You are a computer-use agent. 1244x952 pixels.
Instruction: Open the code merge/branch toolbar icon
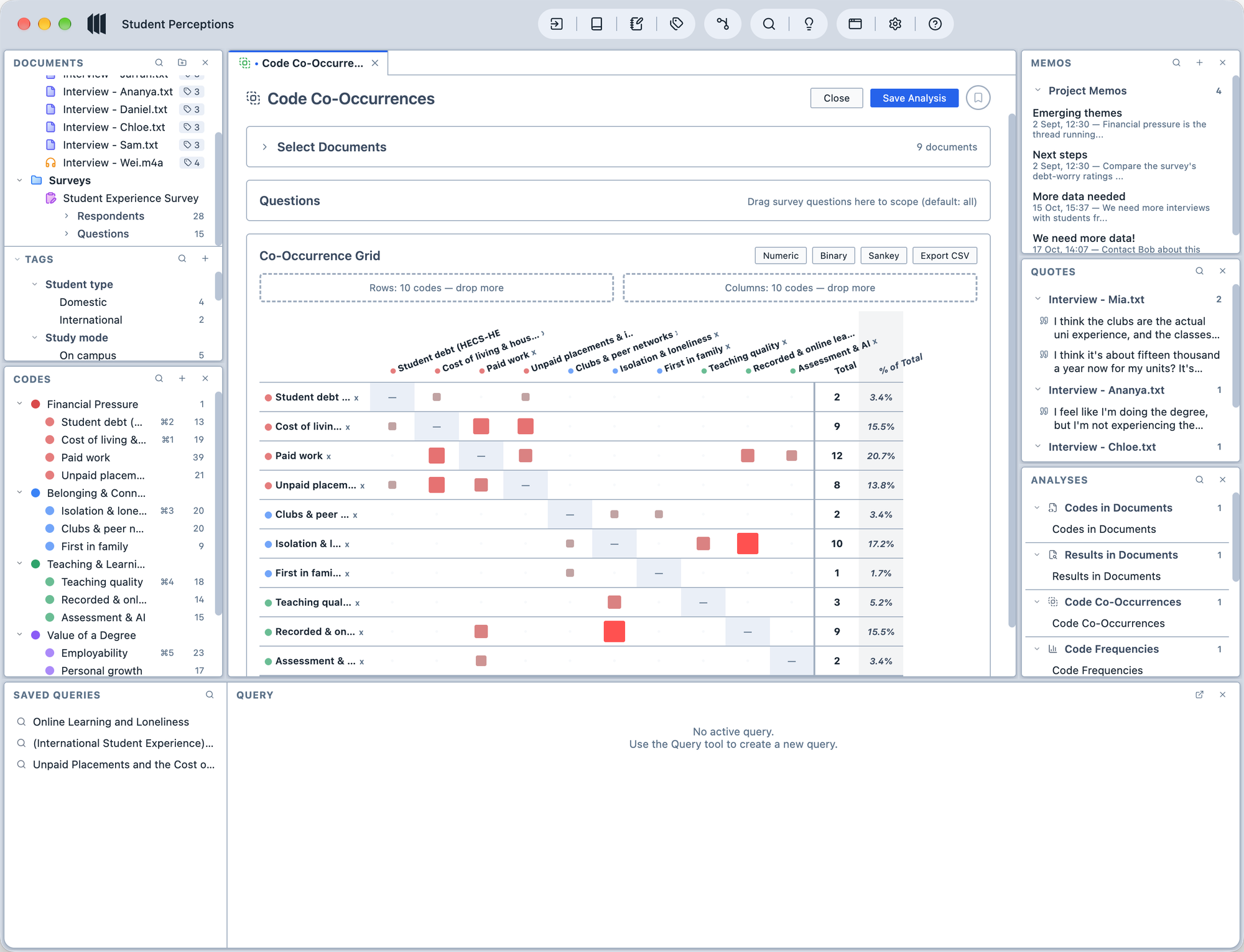[x=723, y=24]
